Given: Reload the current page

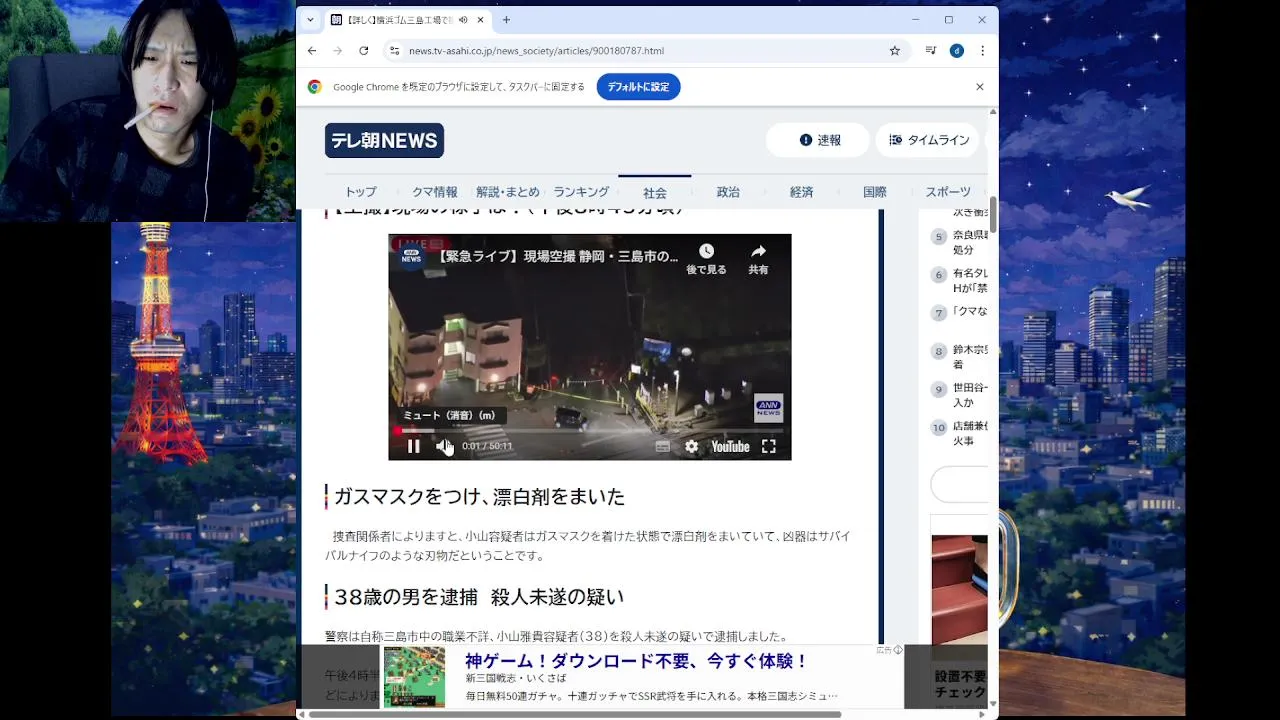Looking at the screenshot, I should (x=364, y=51).
